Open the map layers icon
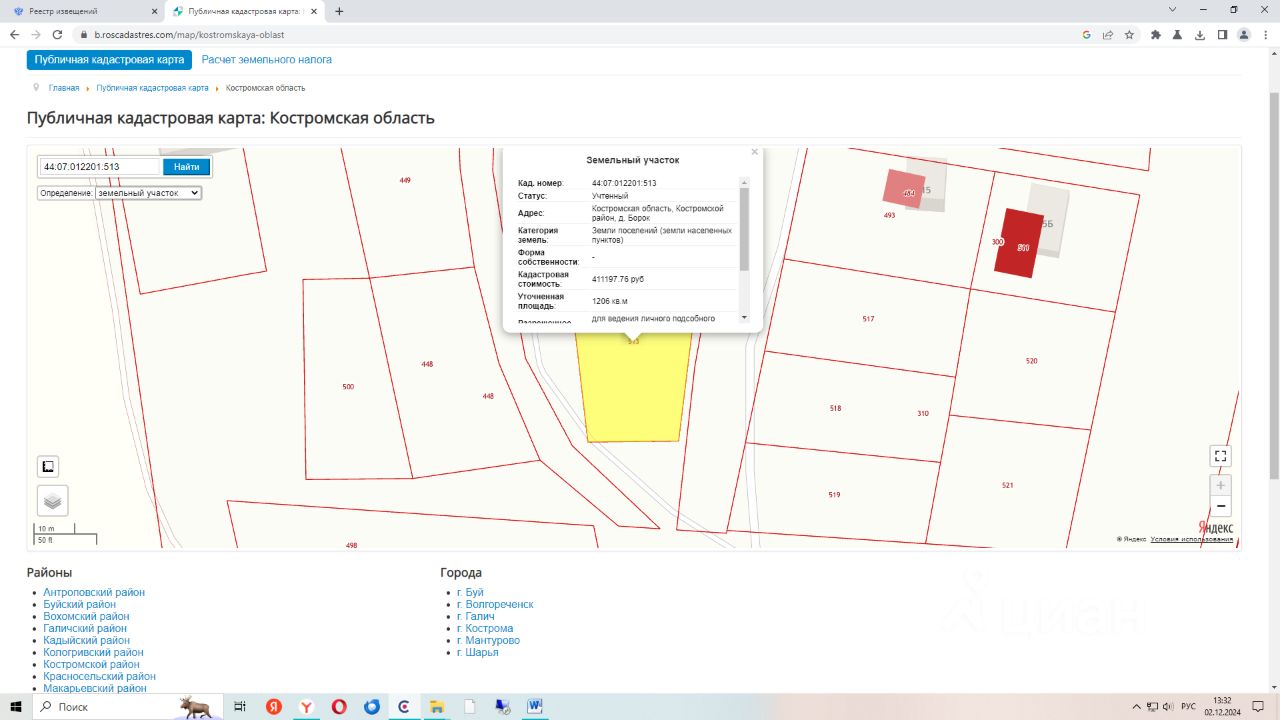The width and height of the screenshot is (1280, 720). pos(53,501)
